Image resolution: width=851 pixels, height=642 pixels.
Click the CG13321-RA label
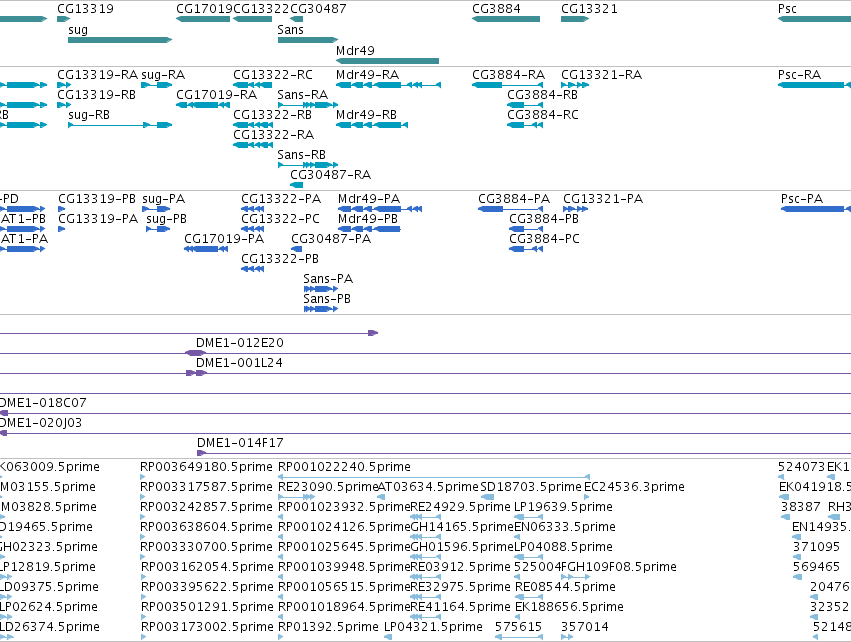click(601, 74)
